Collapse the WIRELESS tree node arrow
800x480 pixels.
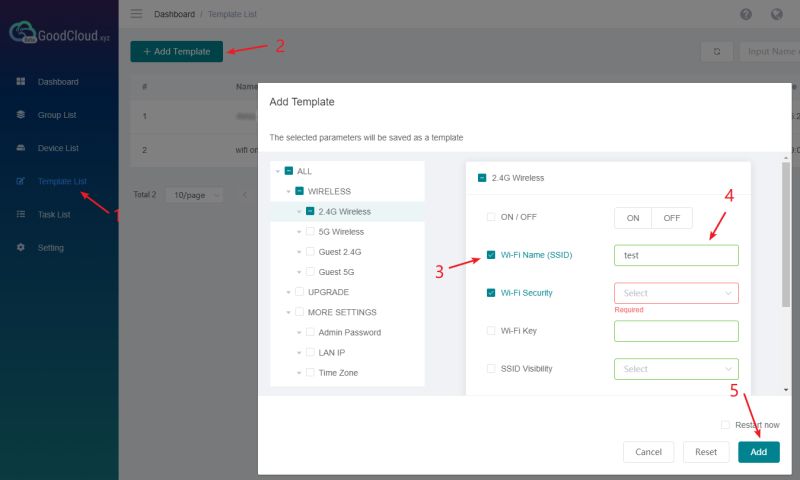pyautogui.click(x=288, y=191)
